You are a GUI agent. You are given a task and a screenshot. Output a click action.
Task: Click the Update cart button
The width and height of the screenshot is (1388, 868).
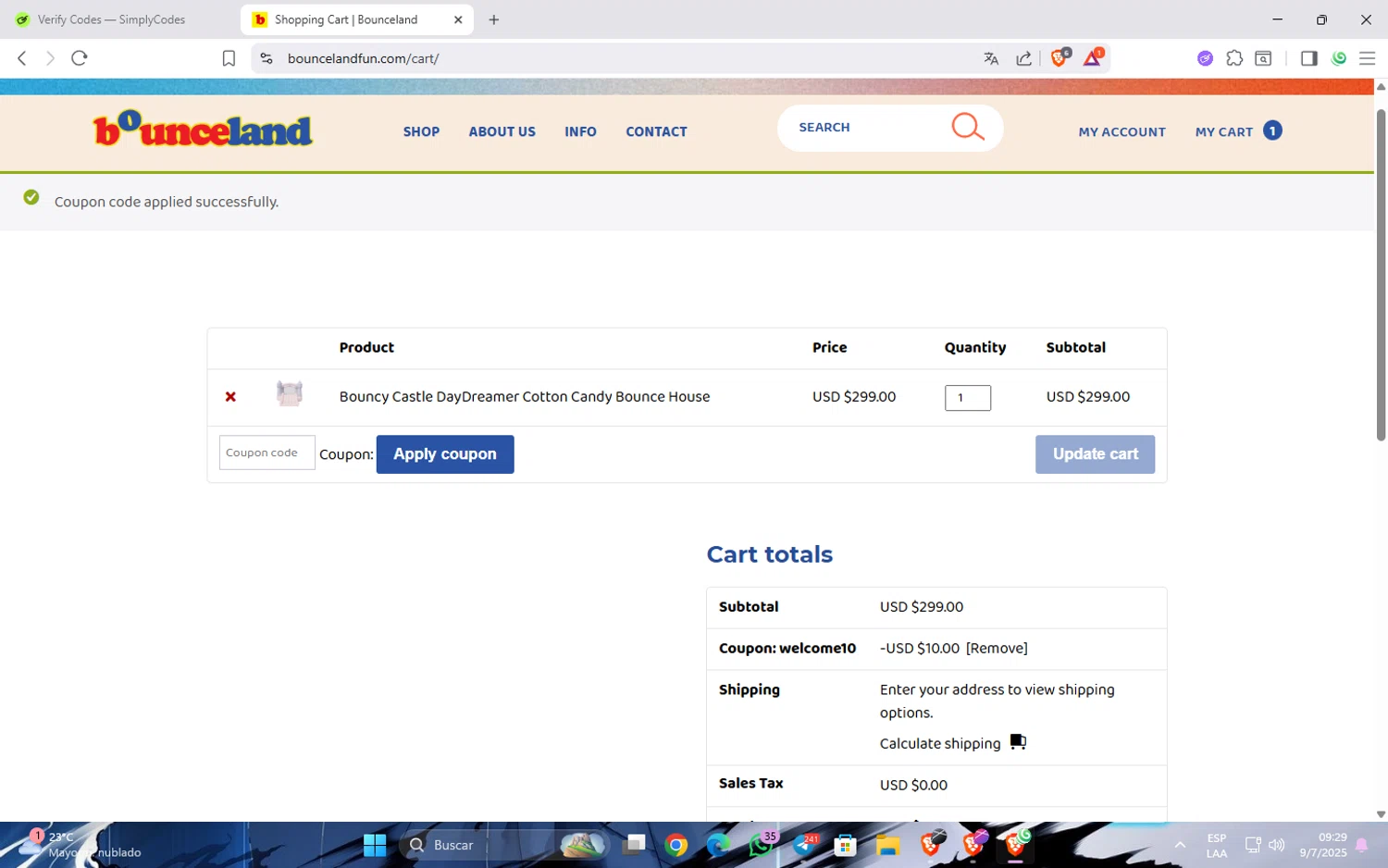point(1095,454)
